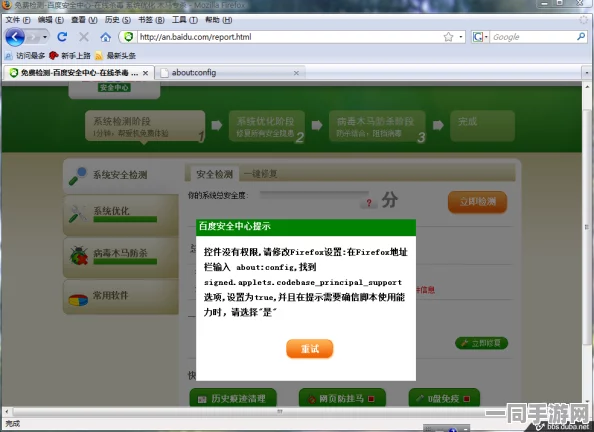Go to the home page icon

point(105,37)
